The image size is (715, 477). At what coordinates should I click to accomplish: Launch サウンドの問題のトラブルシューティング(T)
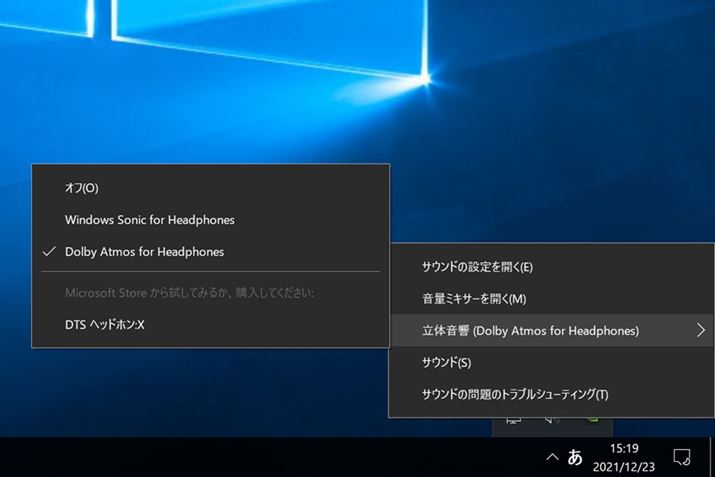552,394
